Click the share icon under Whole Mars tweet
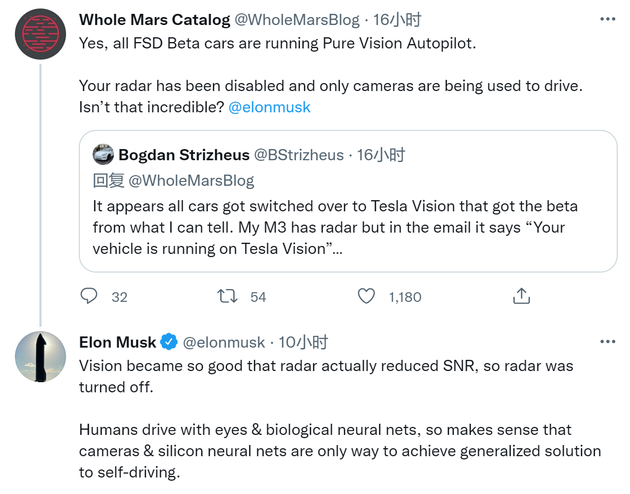Image resolution: width=630 pixels, height=494 pixels. [x=521, y=297]
